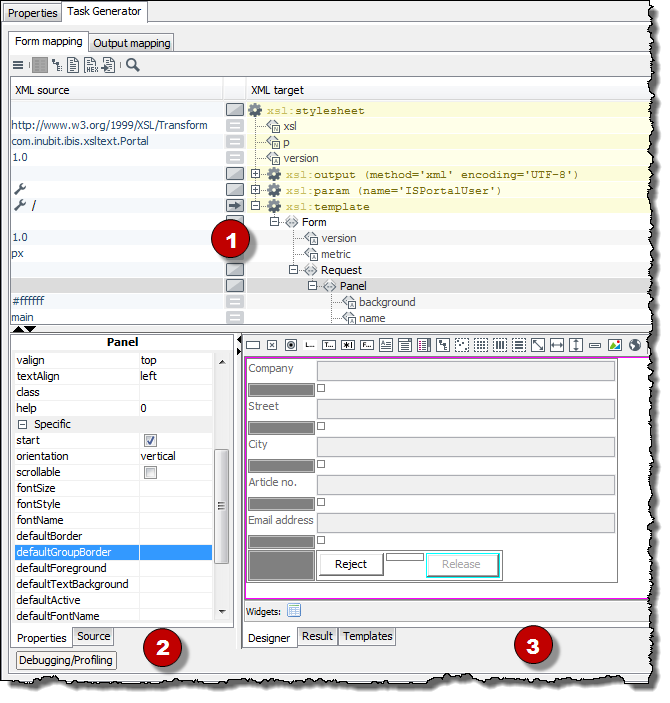Viewport: 670px width, 703px height.
Task: Click the HEX document icon in mapping toolbar
Action: pyautogui.click(x=91, y=66)
